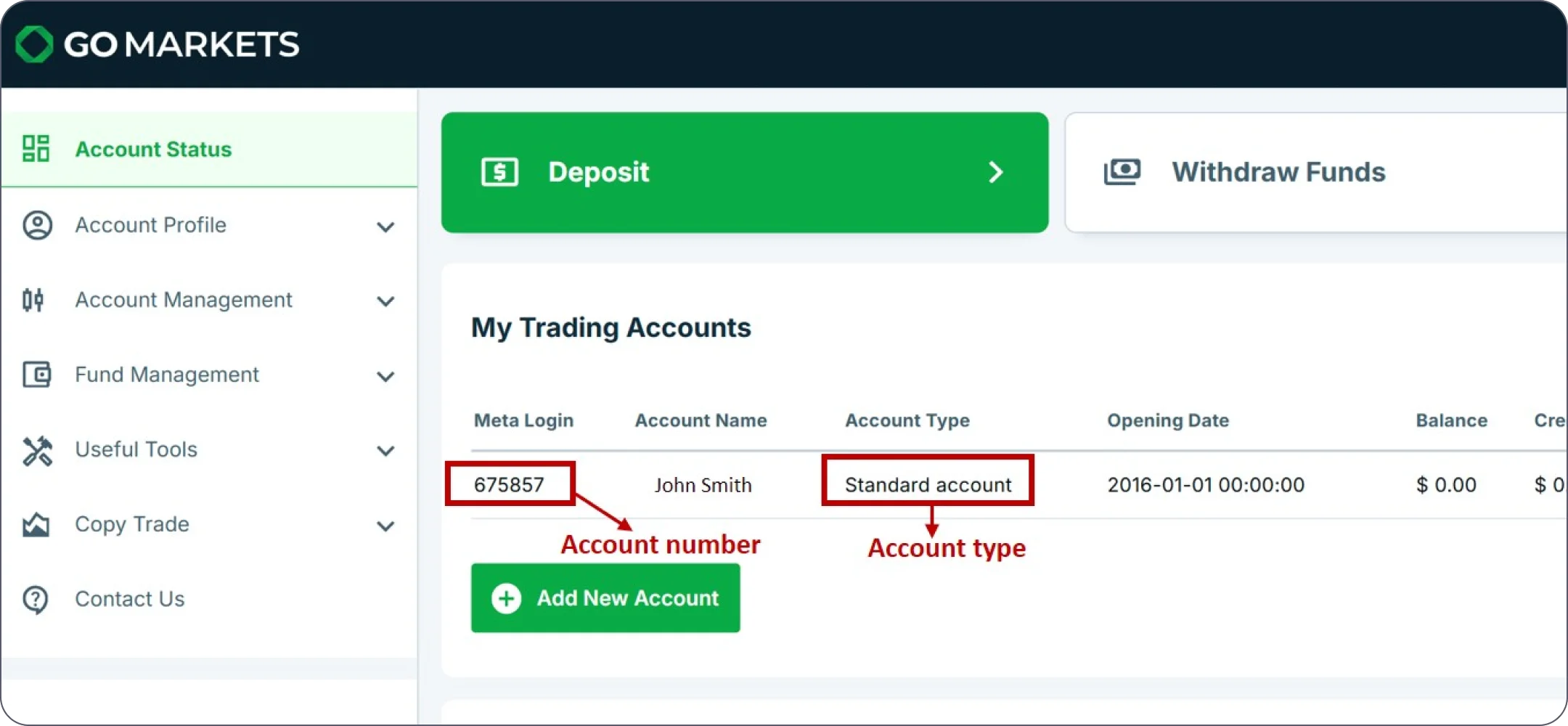
Task: Expand the Account Management chevron
Action: [x=385, y=301]
